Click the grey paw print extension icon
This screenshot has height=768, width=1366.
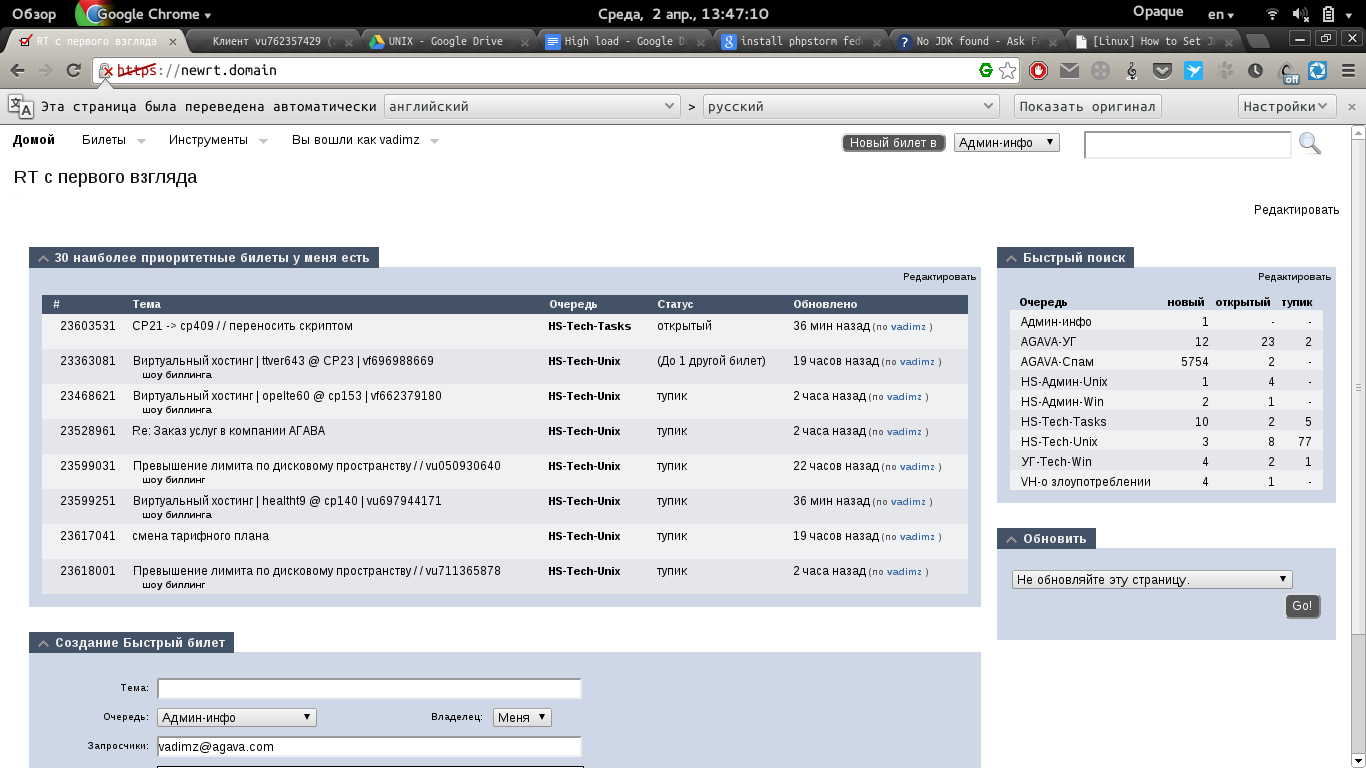(1225, 71)
